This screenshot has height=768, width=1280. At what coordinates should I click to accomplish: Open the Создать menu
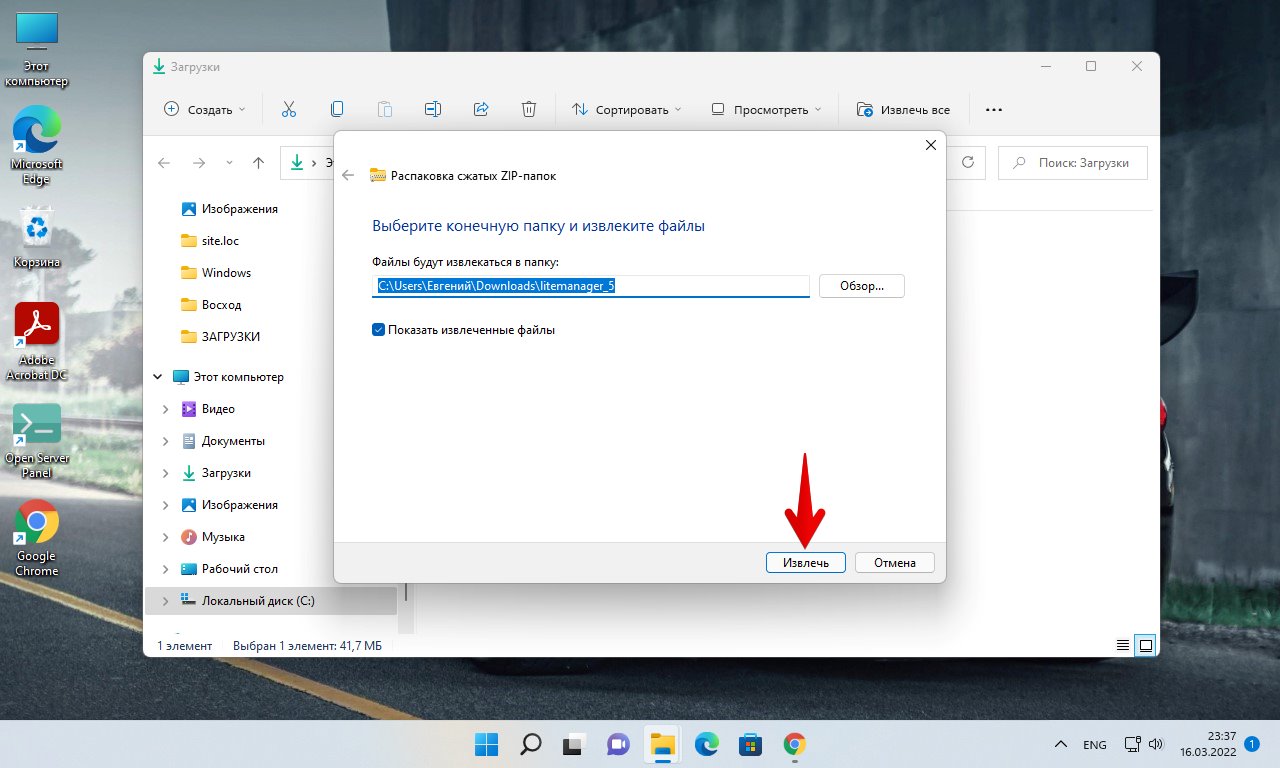coord(205,109)
